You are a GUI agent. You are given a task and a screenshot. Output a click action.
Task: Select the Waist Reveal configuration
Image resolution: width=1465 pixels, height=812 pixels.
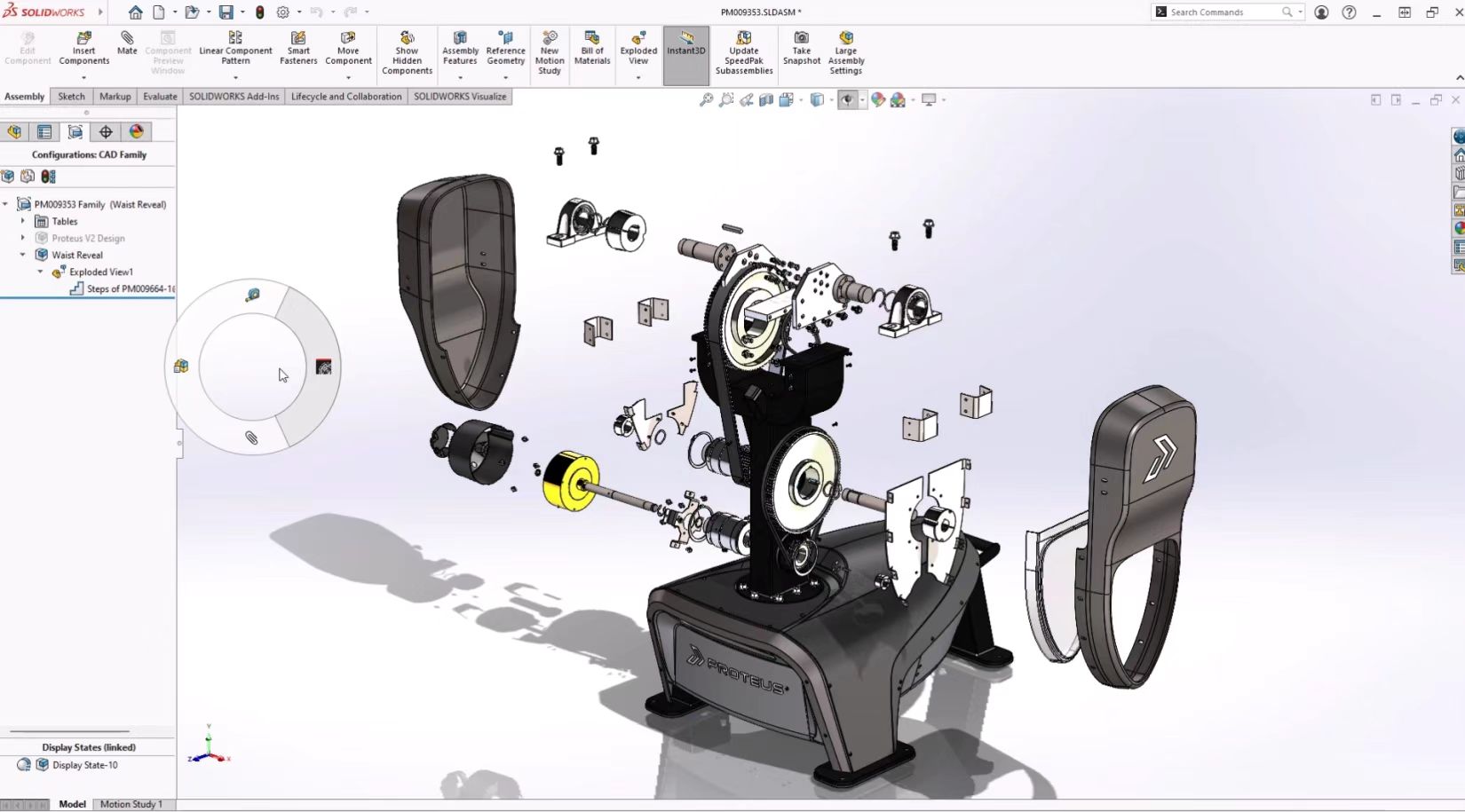(x=77, y=256)
